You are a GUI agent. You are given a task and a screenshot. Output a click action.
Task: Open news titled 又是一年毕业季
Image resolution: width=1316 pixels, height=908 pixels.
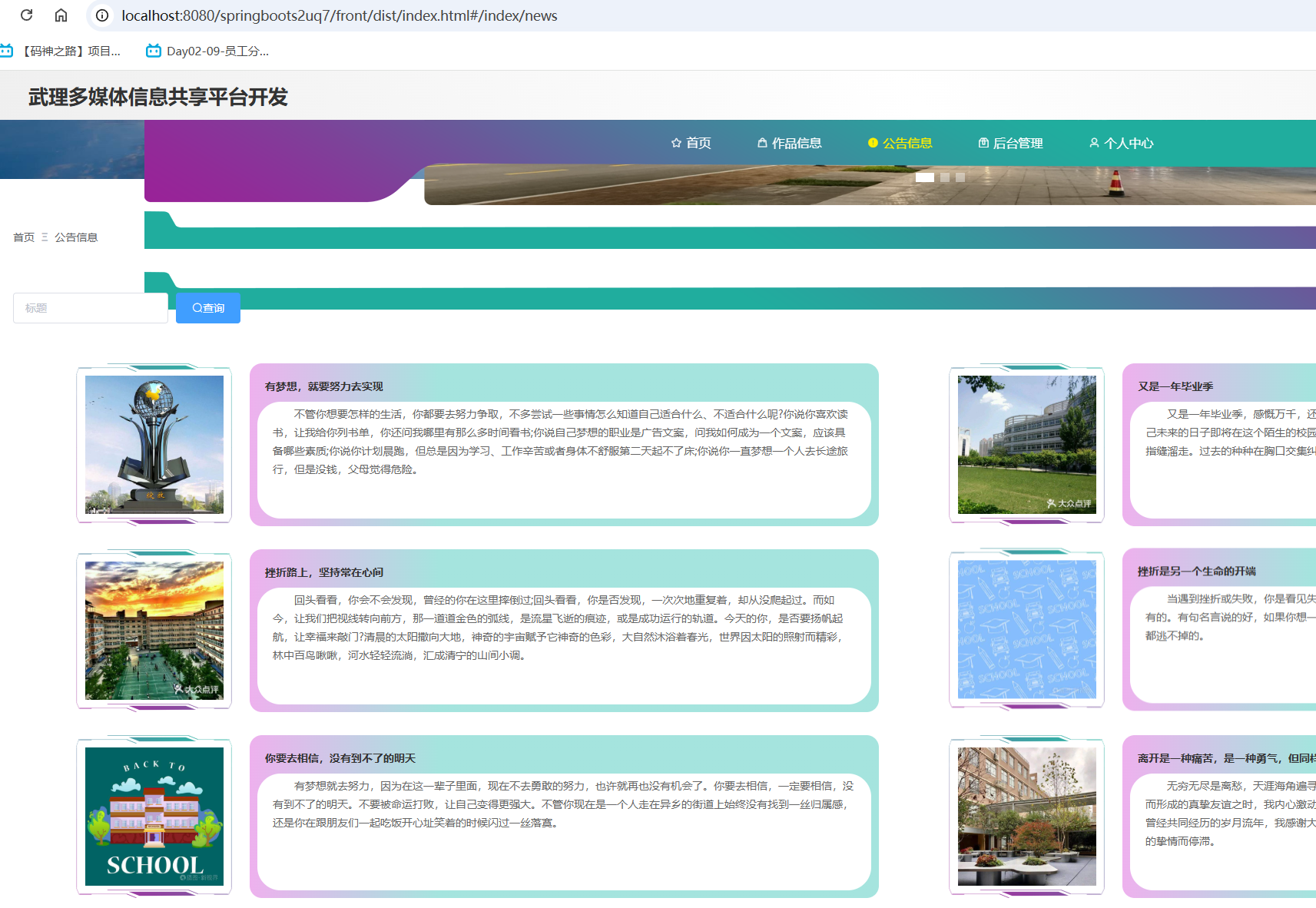click(1175, 386)
